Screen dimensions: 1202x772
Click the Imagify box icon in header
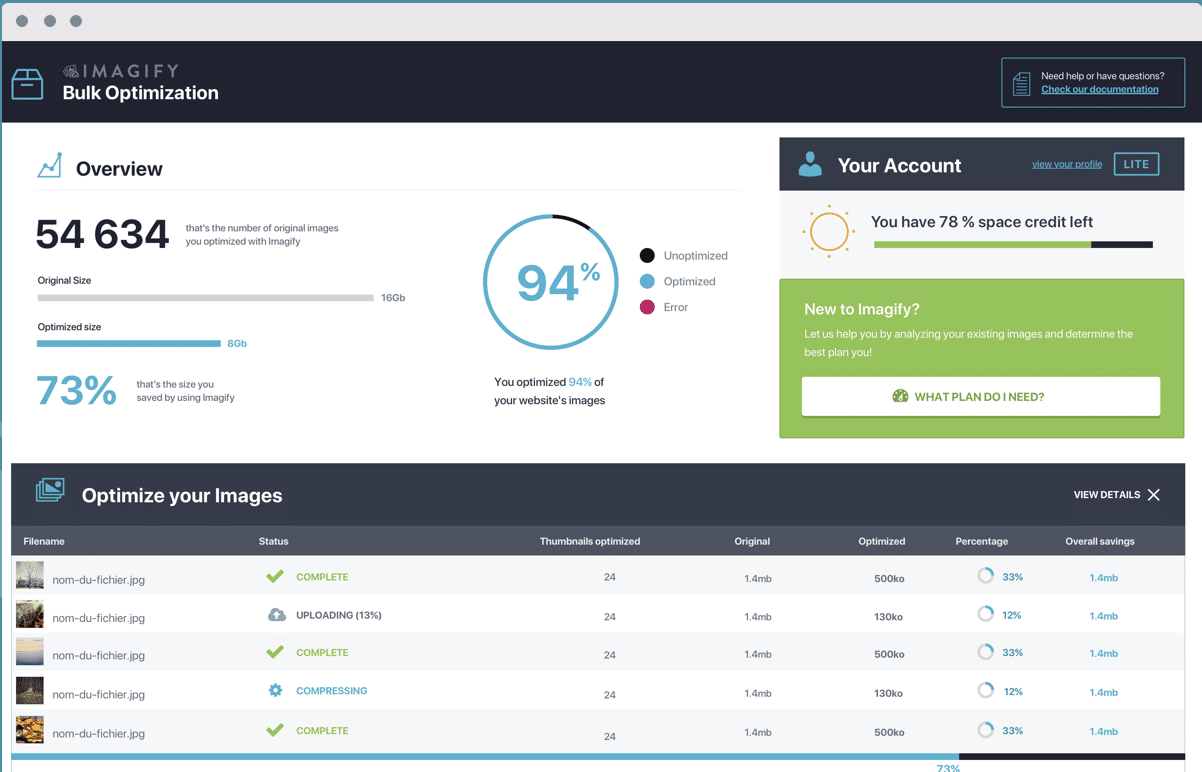tap(27, 84)
